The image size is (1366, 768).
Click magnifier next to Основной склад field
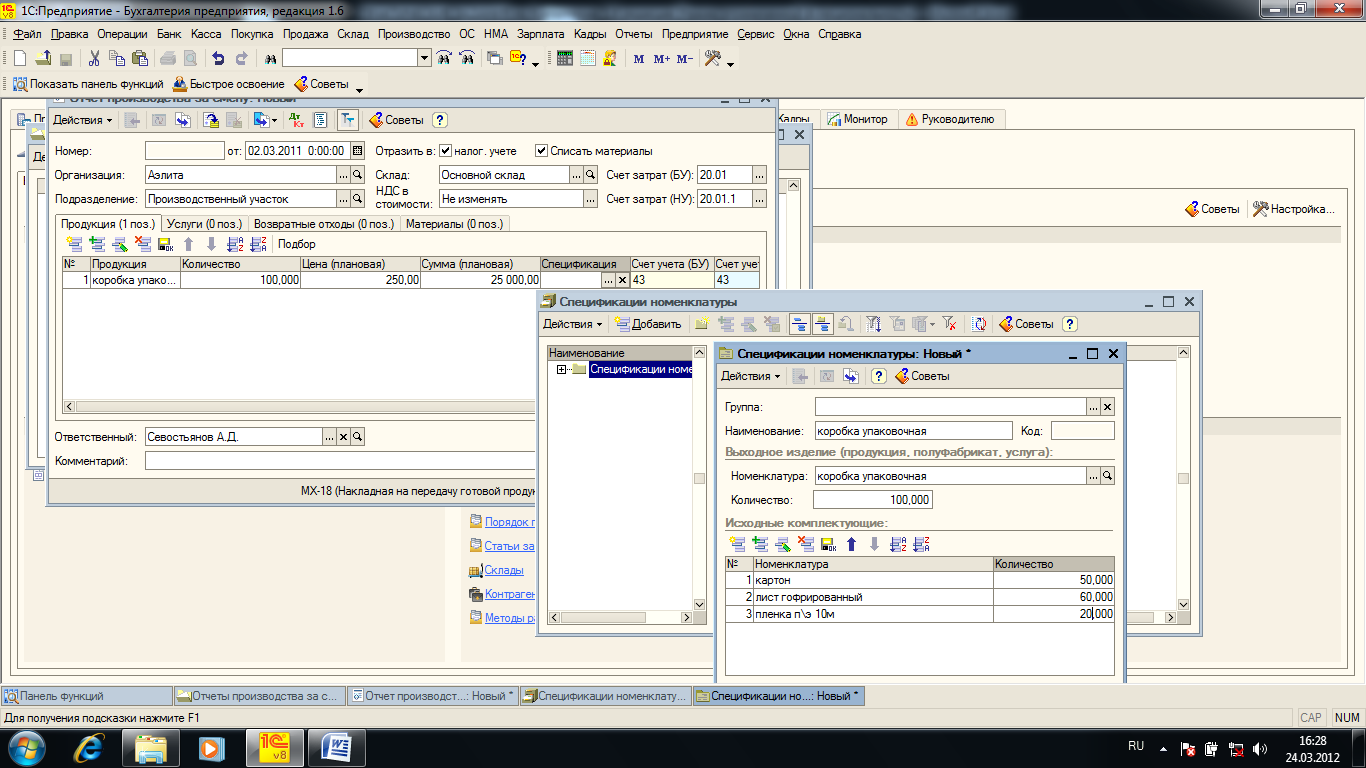tap(591, 174)
